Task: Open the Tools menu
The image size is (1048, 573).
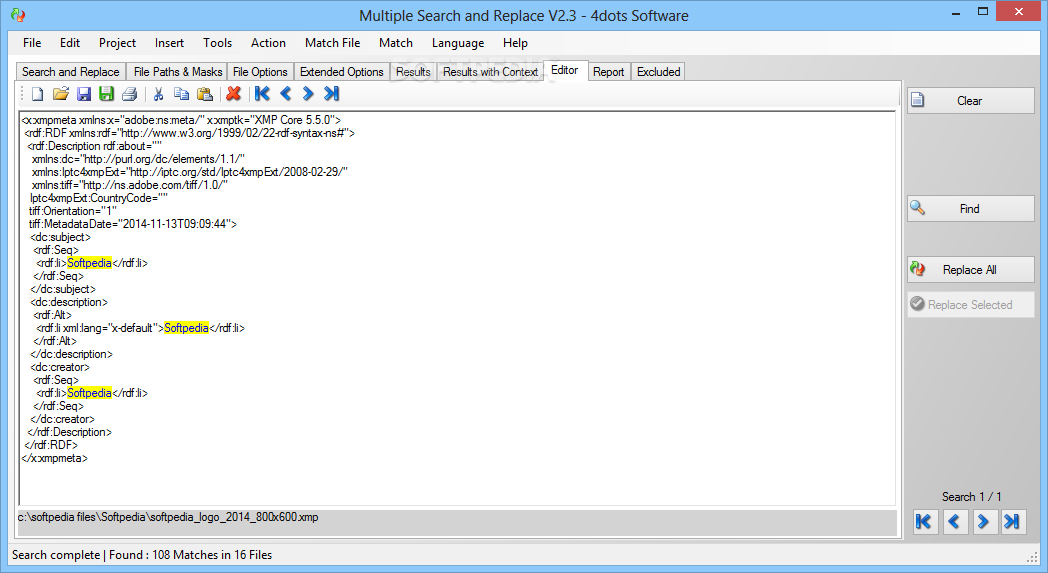Action: 218,43
